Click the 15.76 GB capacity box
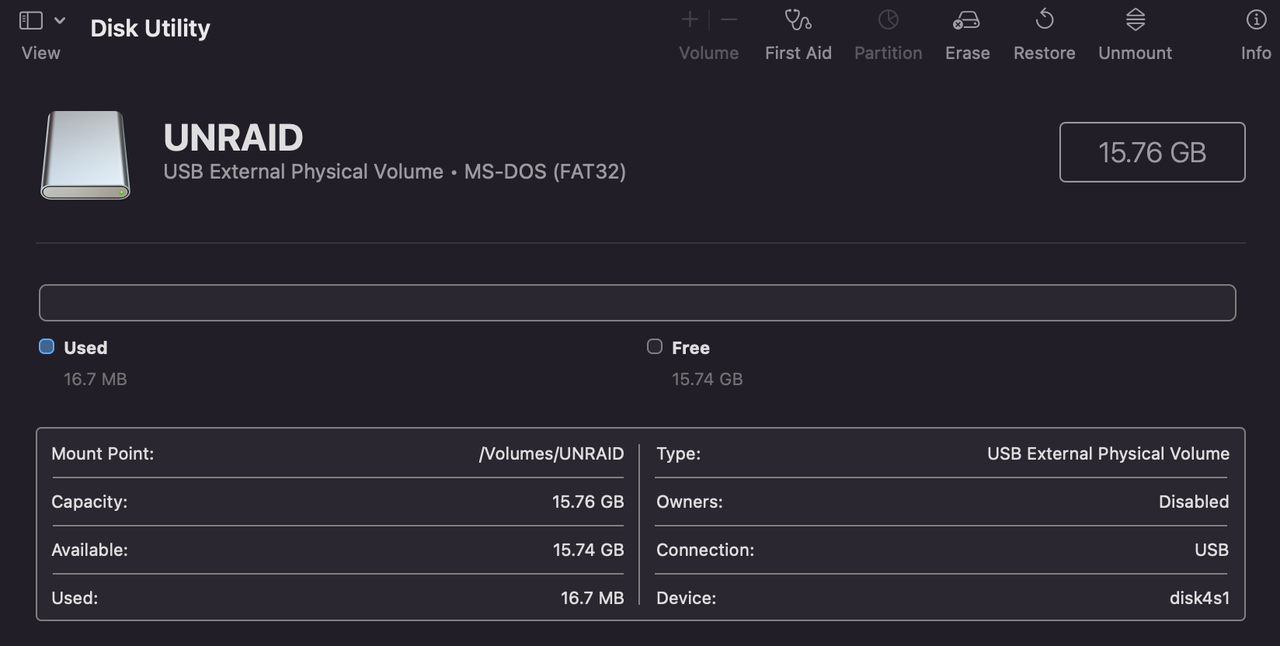This screenshot has width=1280, height=646. point(1152,152)
